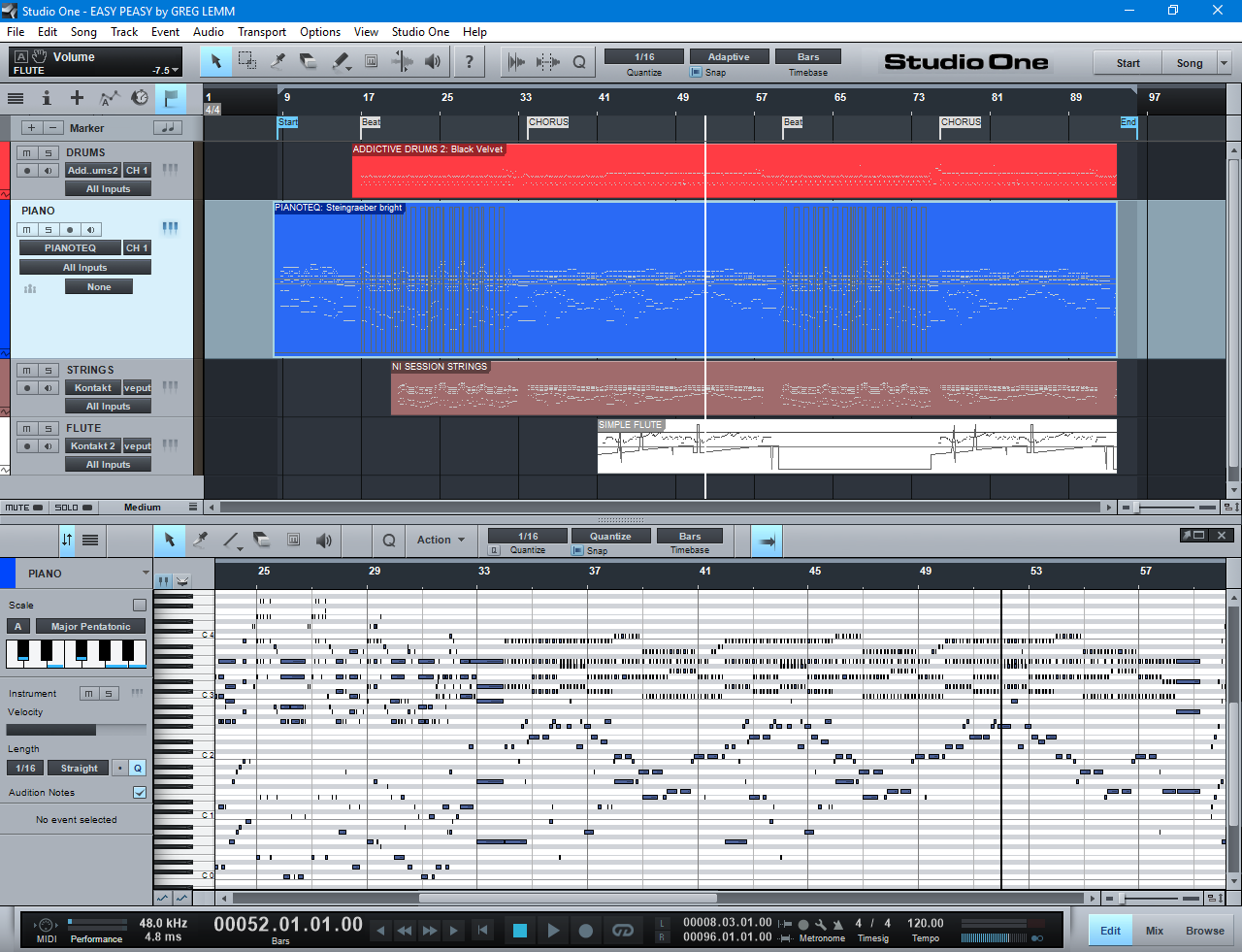Screen dimensions: 1242x952
Task: Solo the STRINGS track
Action: (x=48, y=371)
